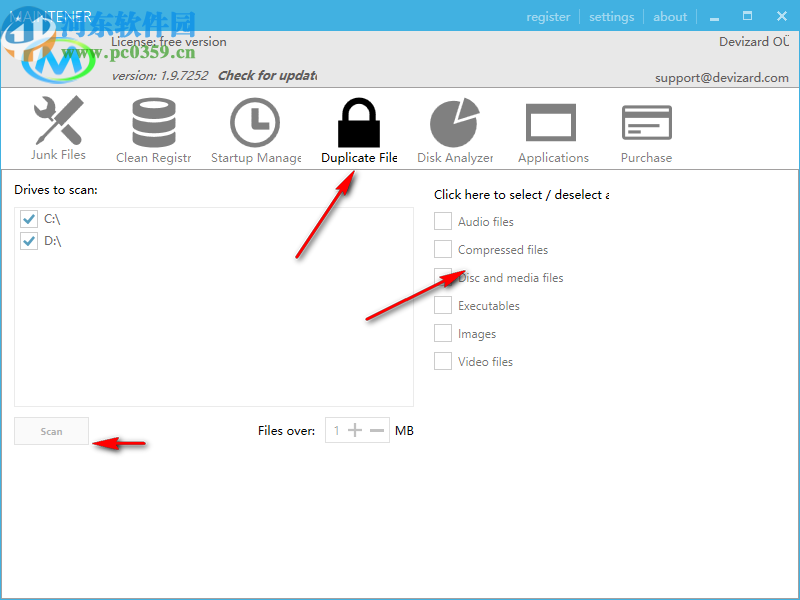Increase Files over size with plus icon

355,431
